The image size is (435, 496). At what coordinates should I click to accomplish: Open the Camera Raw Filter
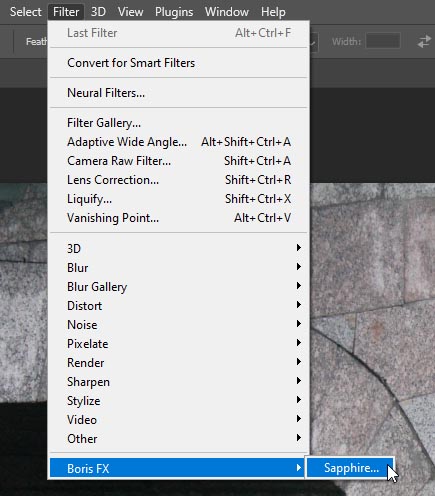tap(179, 161)
